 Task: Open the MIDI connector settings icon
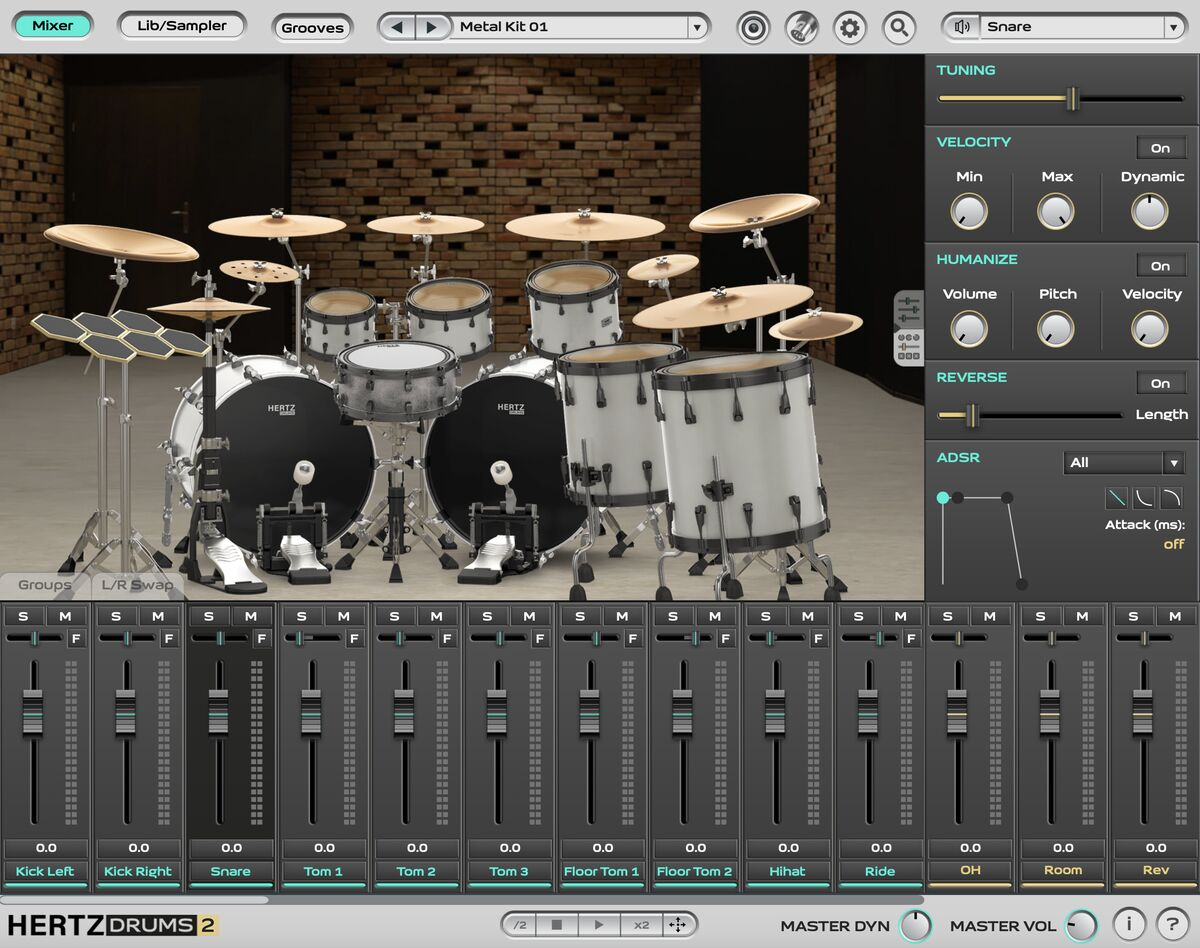point(801,27)
